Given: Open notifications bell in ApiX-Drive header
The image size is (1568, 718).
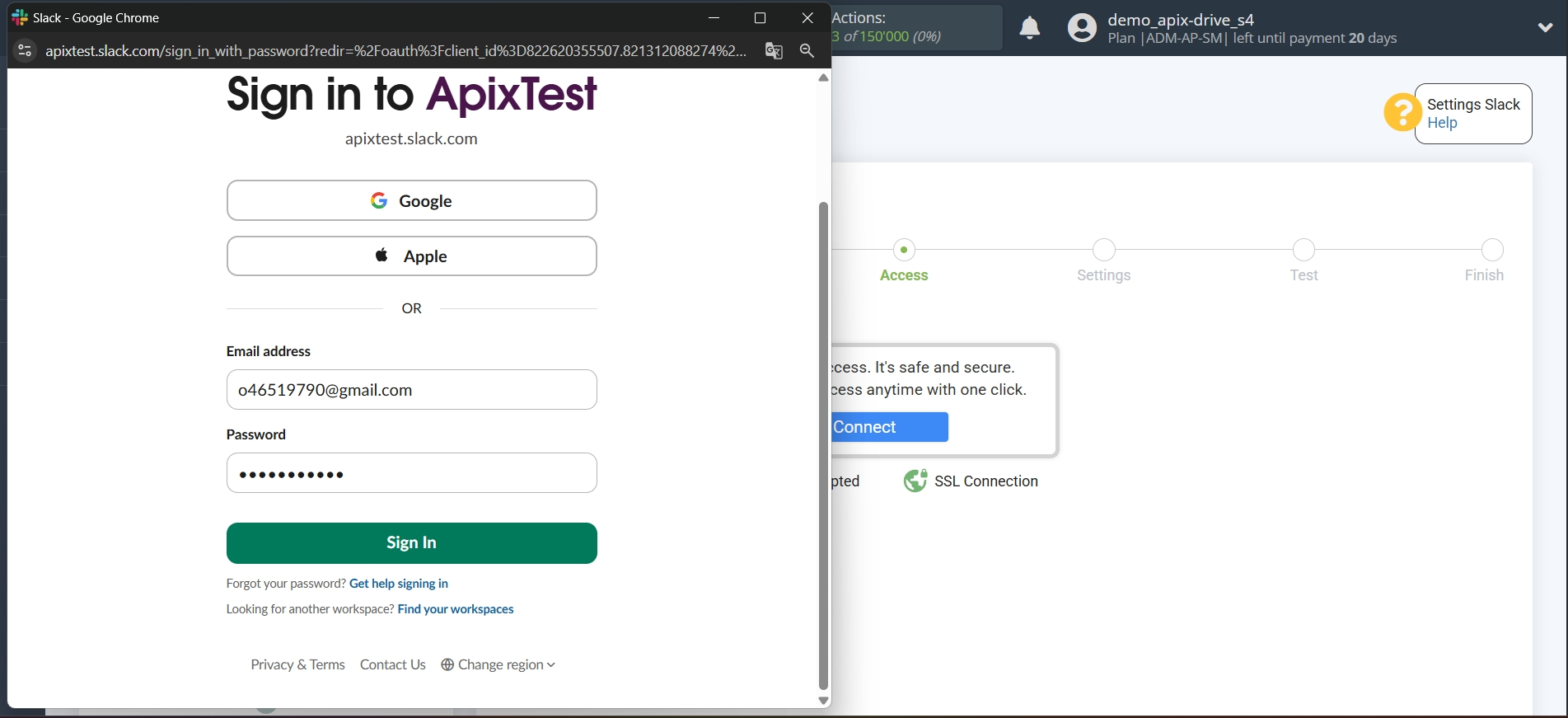Looking at the screenshot, I should [1029, 28].
